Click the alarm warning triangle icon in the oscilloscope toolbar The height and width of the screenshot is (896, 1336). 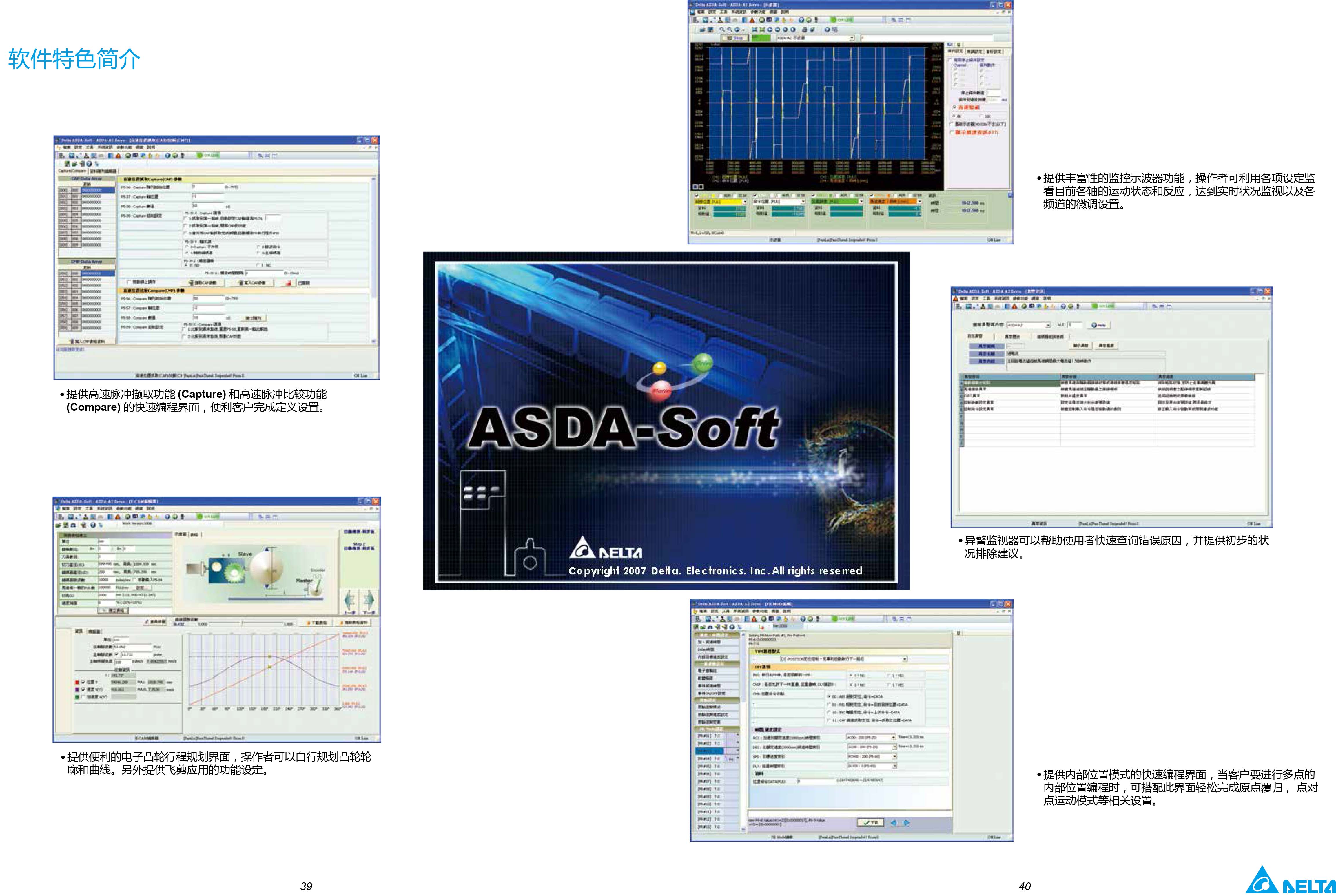752,20
